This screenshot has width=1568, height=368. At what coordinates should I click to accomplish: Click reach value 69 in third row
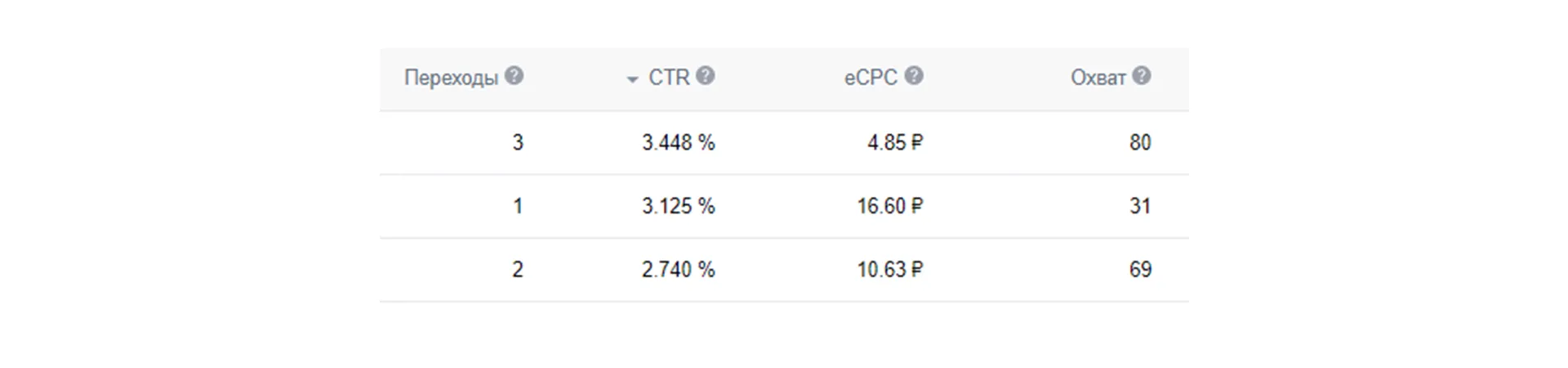coord(1140,270)
